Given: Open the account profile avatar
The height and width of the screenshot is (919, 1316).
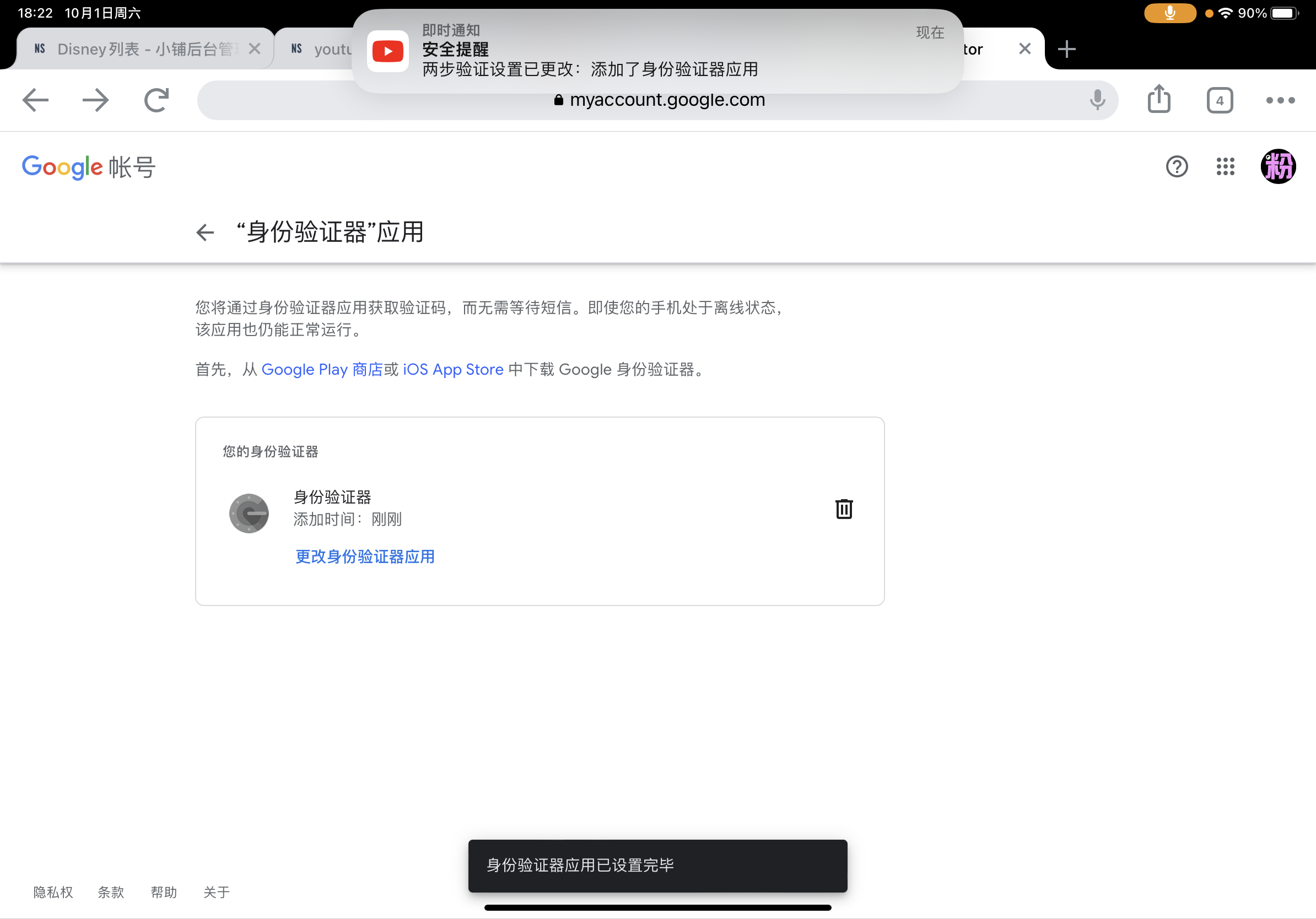Looking at the screenshot, I should tap(1278, 167).
